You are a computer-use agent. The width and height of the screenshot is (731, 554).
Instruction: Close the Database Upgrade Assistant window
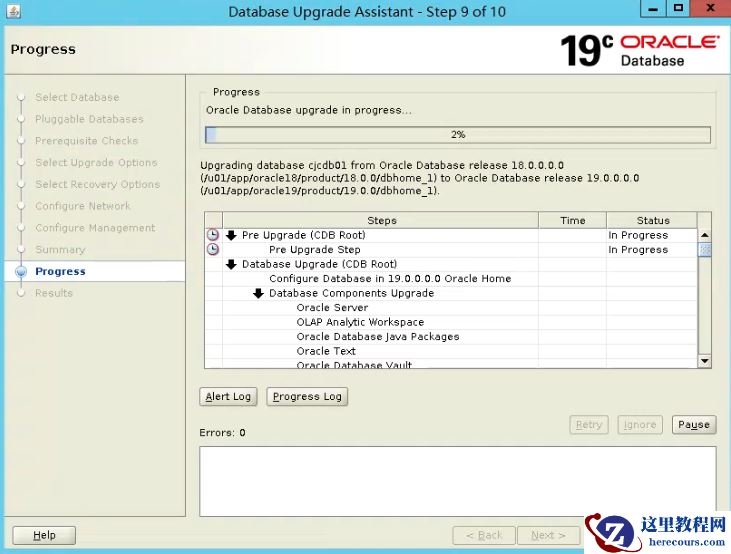coord(710,9)
